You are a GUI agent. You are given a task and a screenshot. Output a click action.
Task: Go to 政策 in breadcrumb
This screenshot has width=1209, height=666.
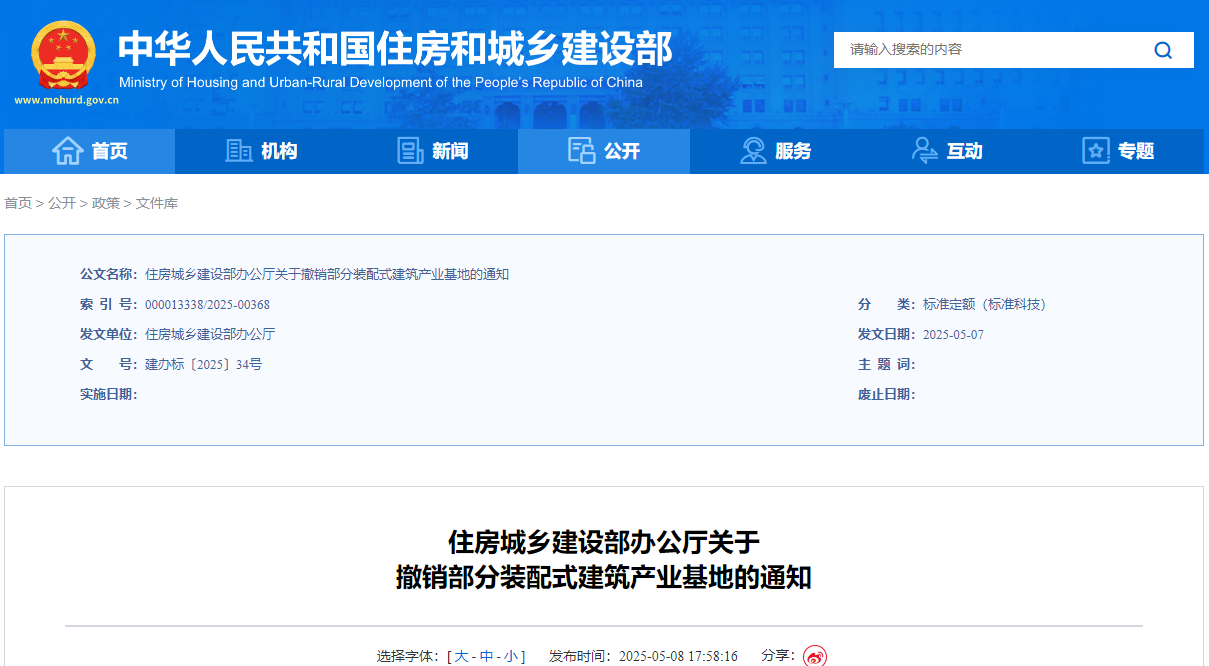(x=106, y=203)
